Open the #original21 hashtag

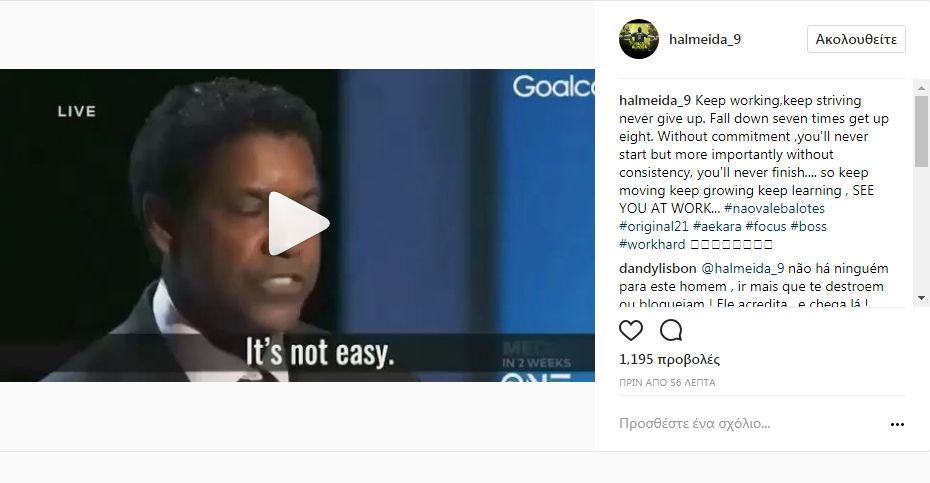tap(654, 226)
